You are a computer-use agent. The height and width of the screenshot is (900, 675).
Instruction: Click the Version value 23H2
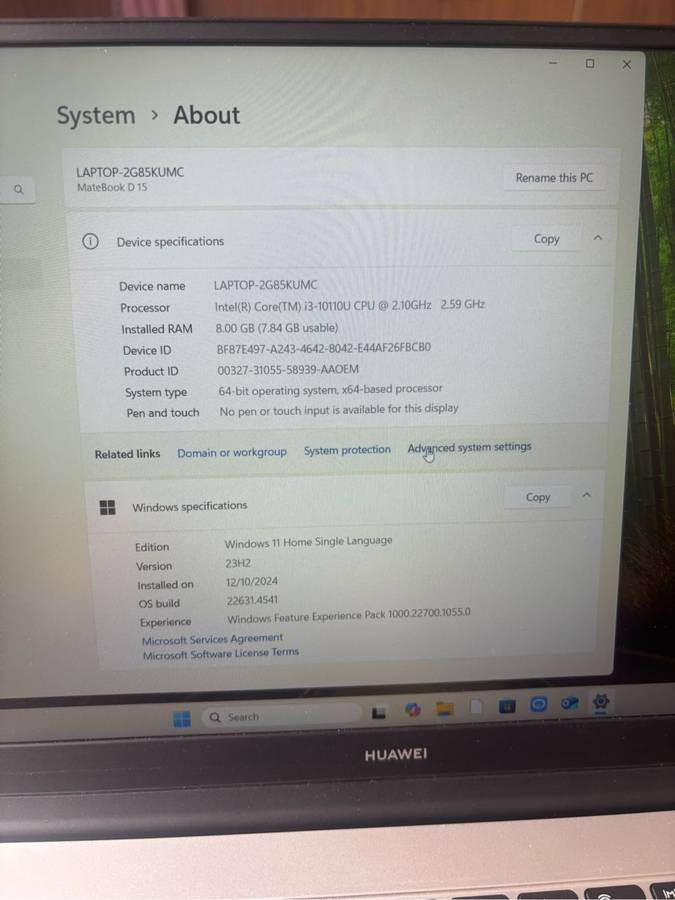click(238, 564)
